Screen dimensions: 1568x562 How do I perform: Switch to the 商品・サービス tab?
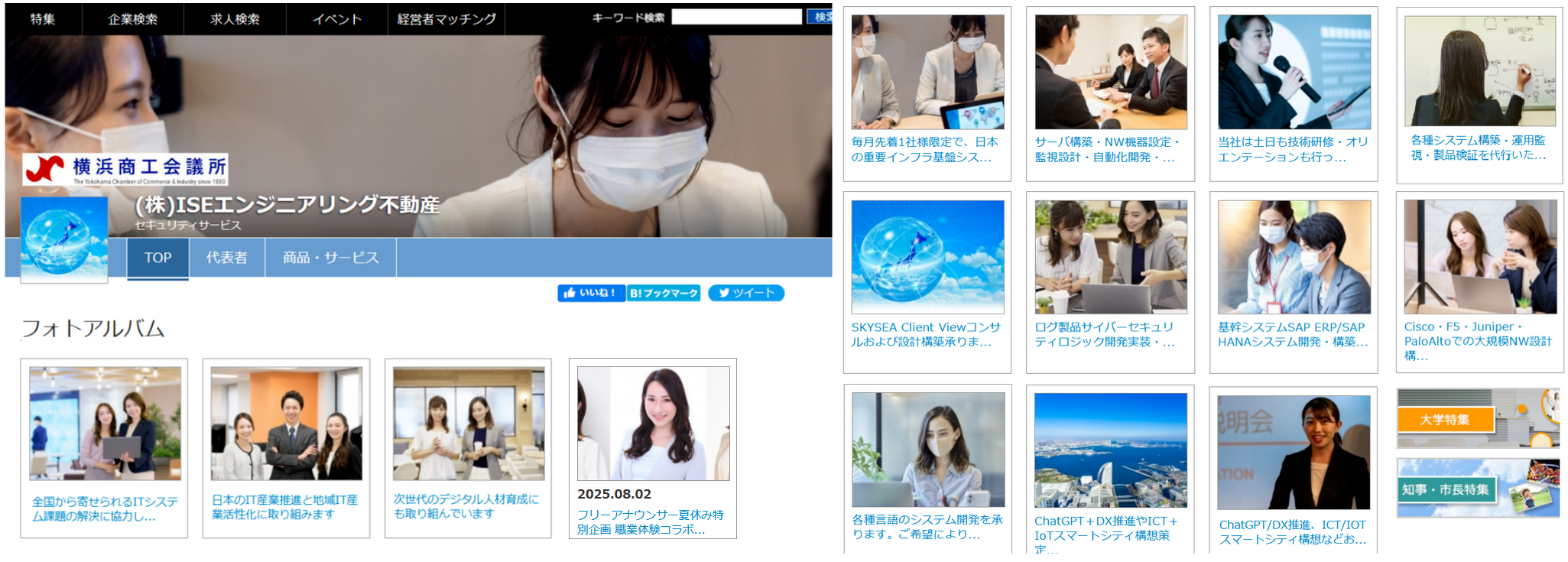[330, 258]
